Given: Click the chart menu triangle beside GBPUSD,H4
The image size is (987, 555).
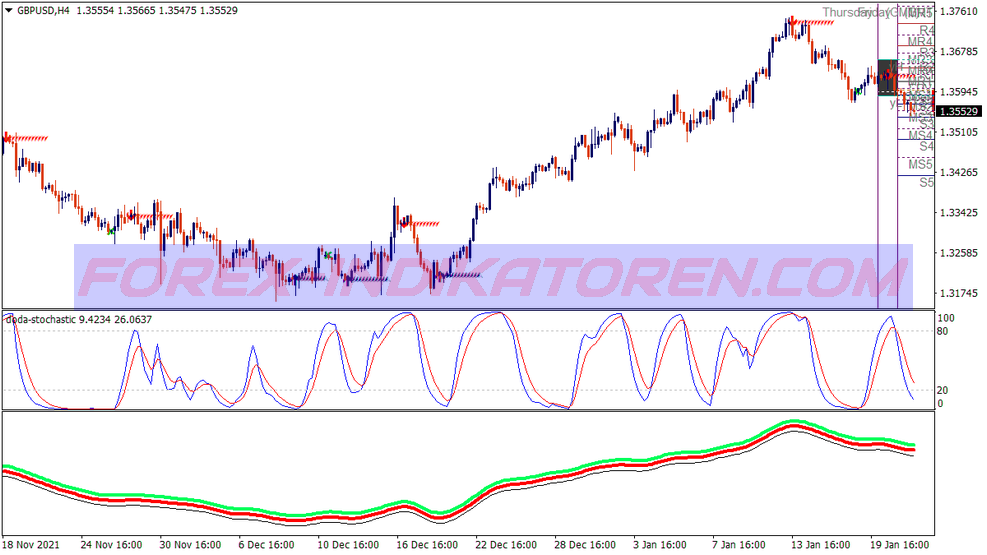Looking at the screenshot, I should click(x=9, y=10).
